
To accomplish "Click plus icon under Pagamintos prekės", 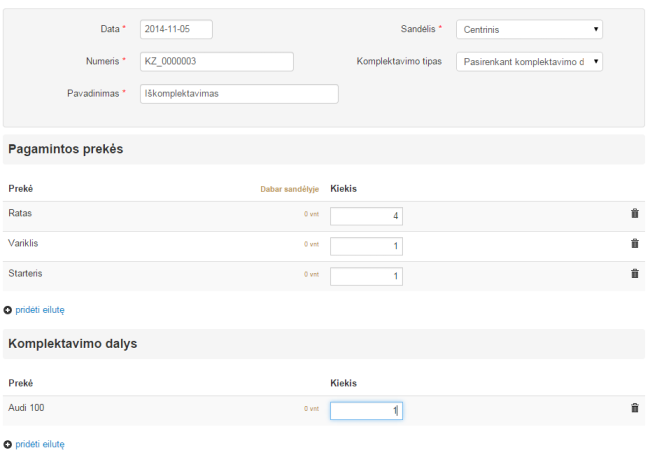I will (9, 310).
